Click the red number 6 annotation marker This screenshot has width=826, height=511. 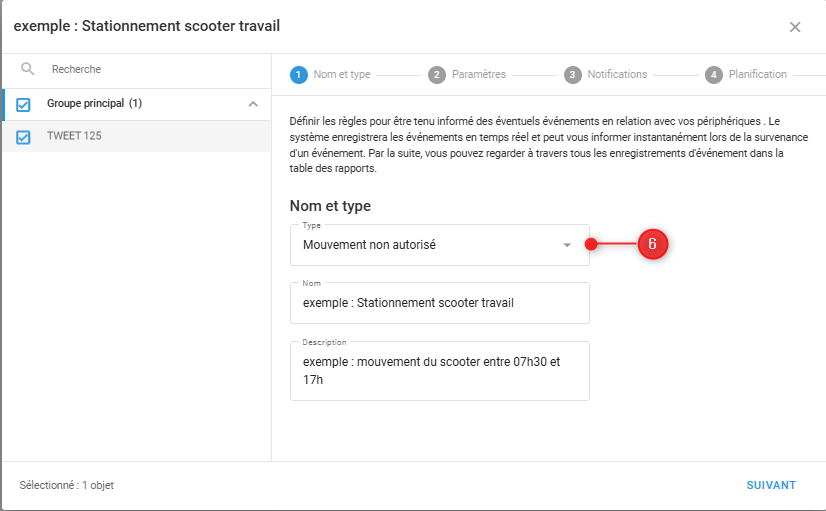click(652, 244)
